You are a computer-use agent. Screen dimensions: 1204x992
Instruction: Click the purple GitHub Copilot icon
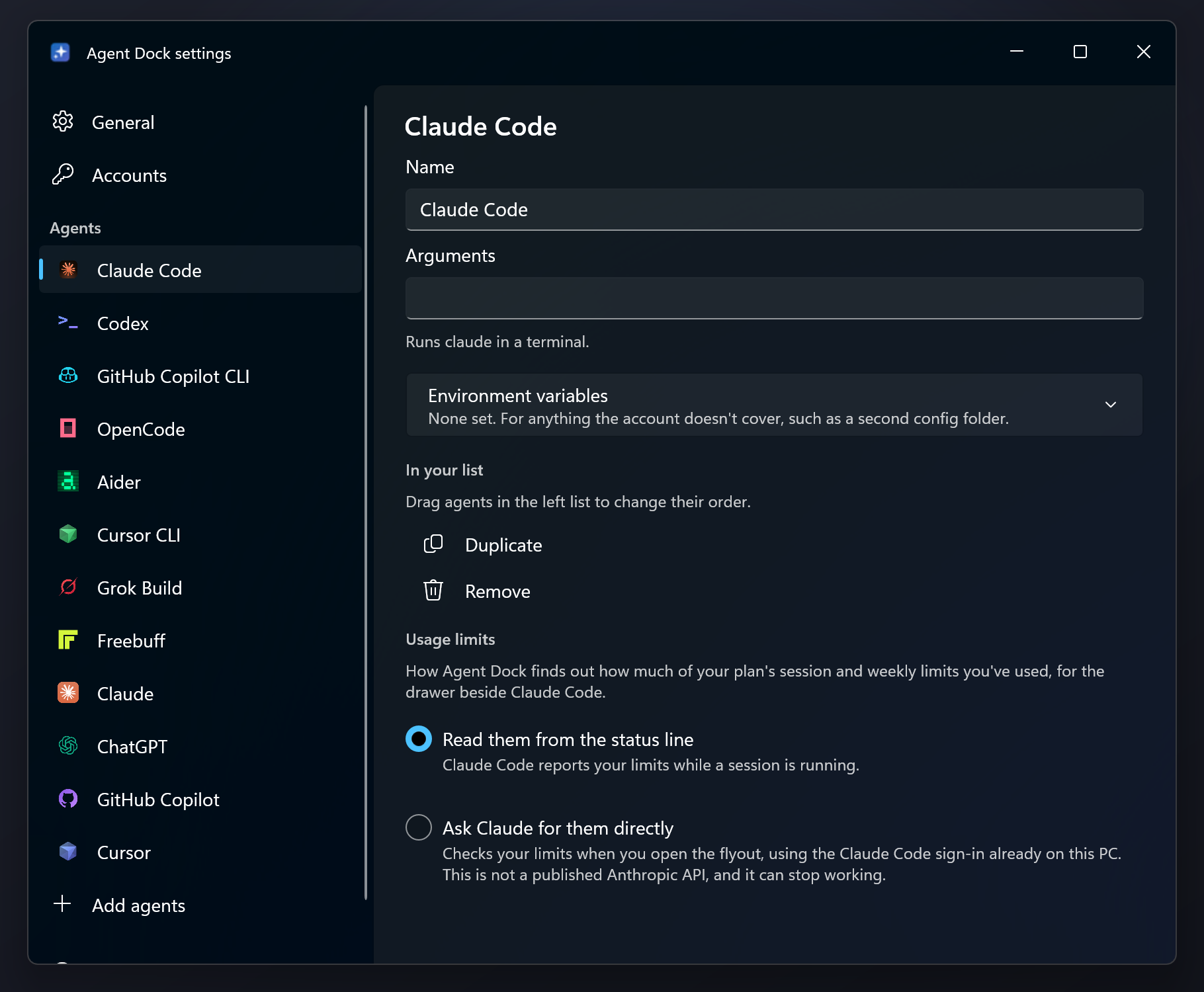point(68,799)
